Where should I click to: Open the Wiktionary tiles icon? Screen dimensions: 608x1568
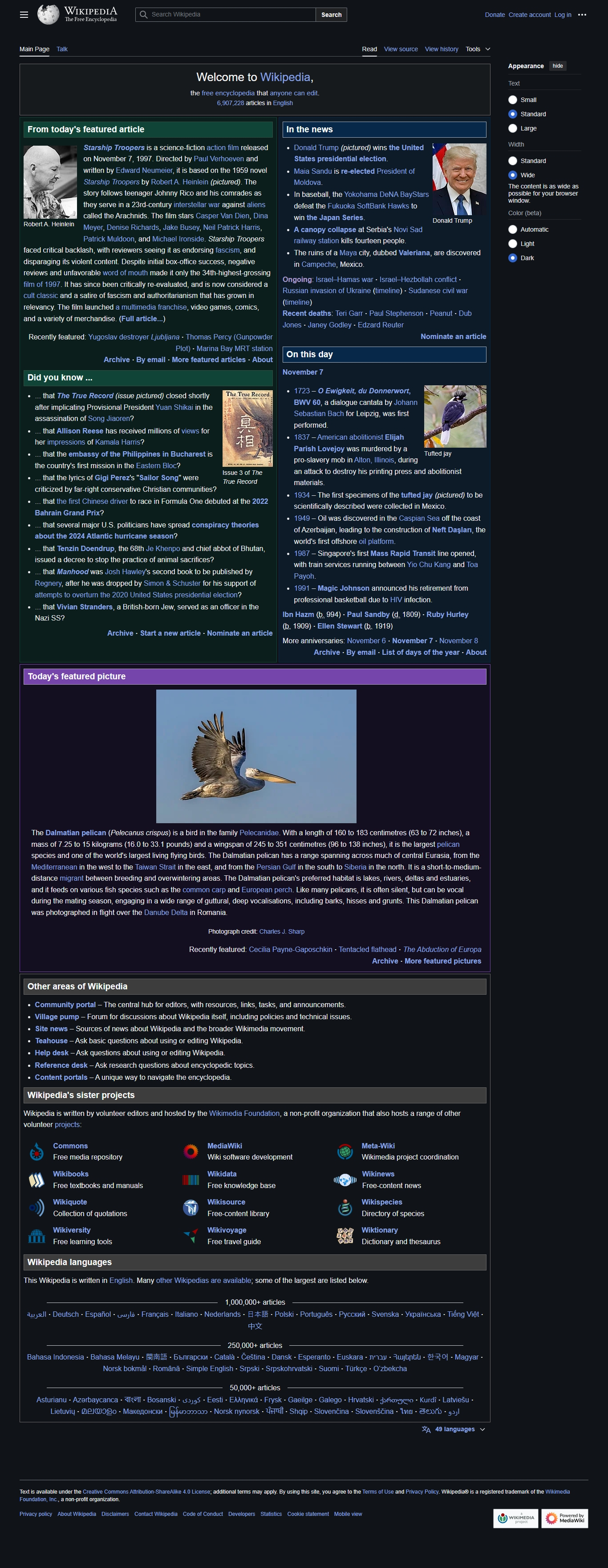(345, 1236)
